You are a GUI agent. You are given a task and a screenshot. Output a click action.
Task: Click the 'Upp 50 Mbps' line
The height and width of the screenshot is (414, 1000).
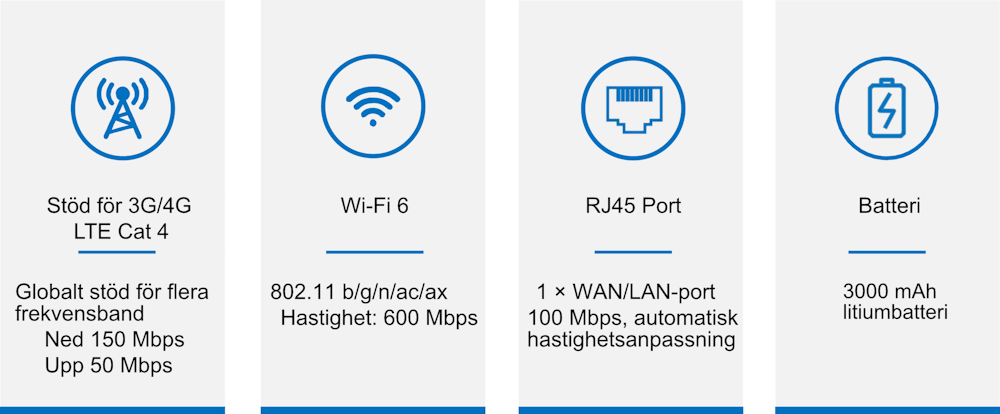tap(108, 366)
